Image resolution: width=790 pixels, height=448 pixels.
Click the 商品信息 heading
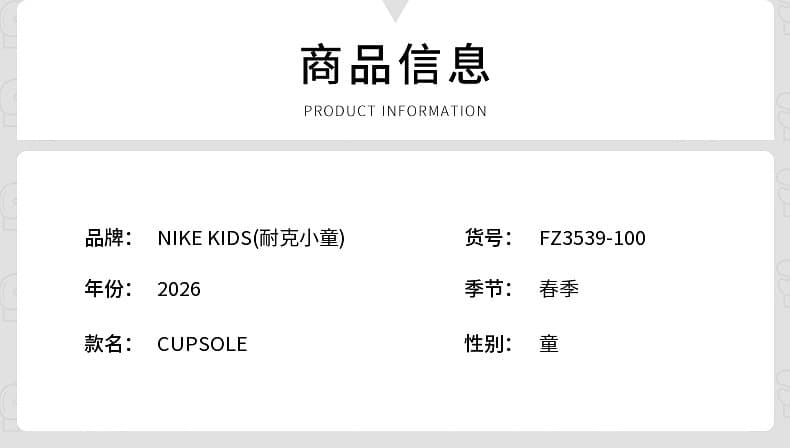click(395, 63)
